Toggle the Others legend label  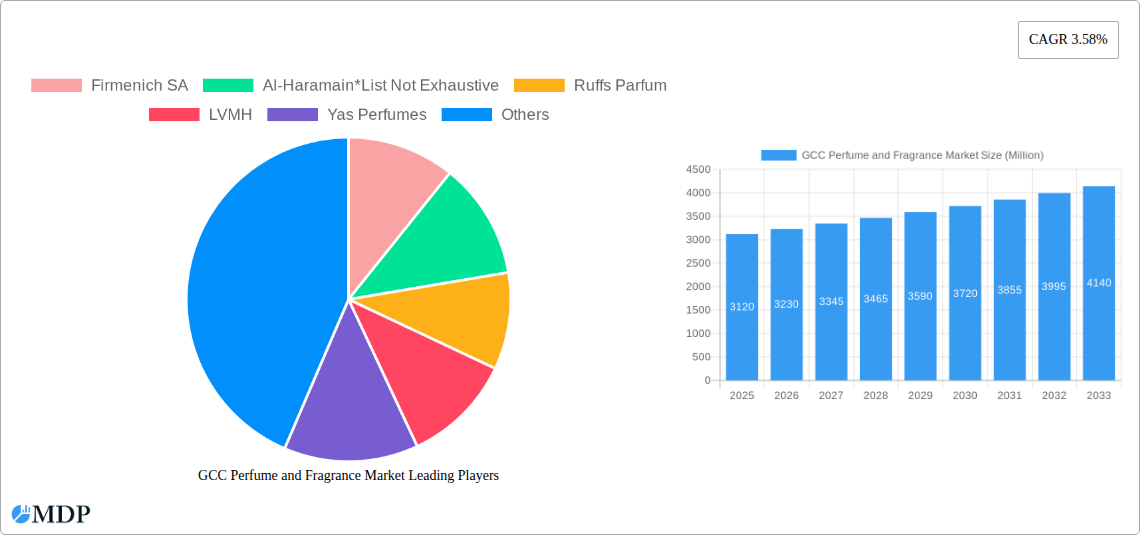click(525, 115)
